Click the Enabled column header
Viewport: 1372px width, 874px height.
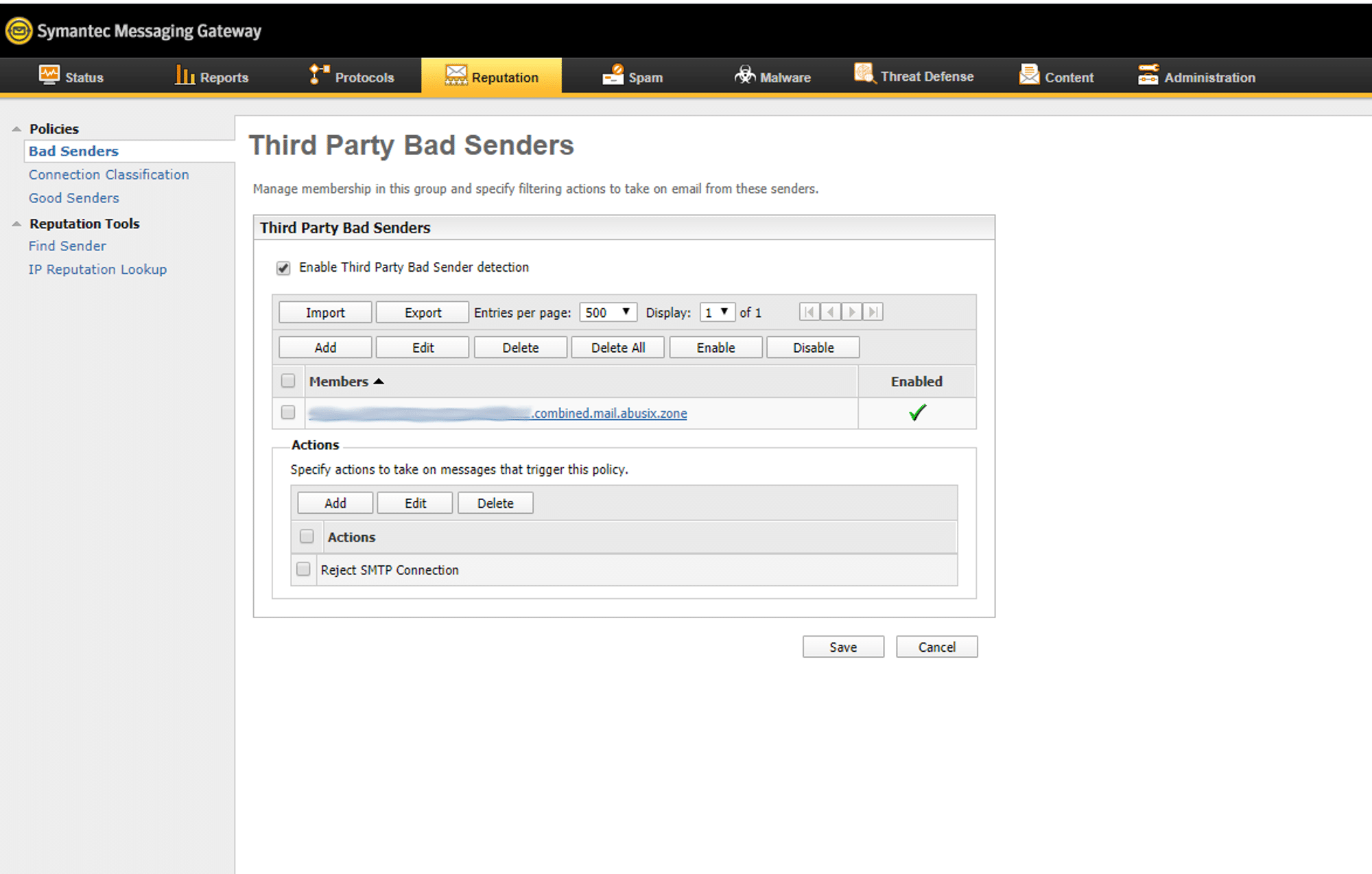click(x=916, y=381)
